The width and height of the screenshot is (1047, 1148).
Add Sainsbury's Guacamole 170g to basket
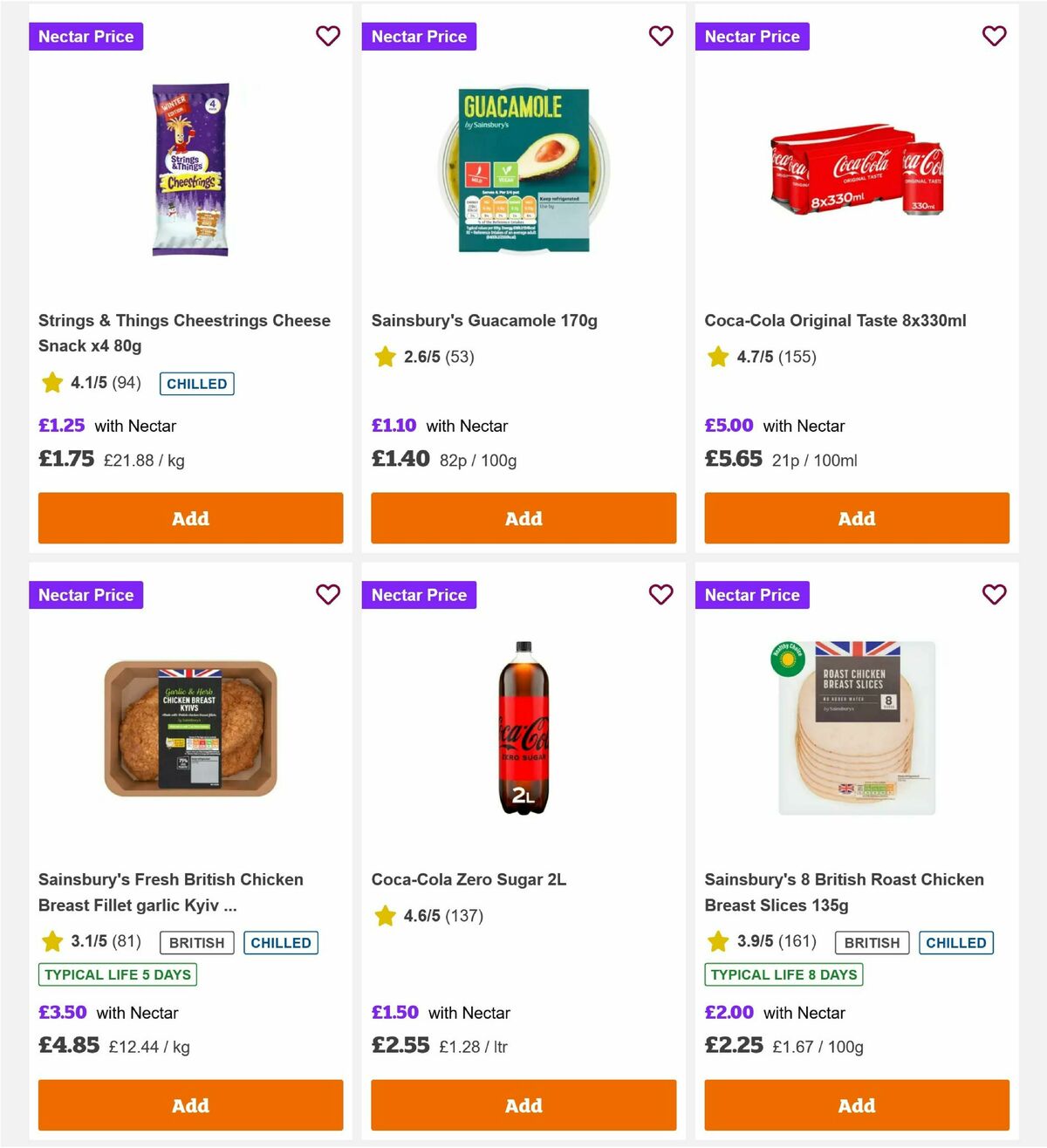[x=523, y=518]
